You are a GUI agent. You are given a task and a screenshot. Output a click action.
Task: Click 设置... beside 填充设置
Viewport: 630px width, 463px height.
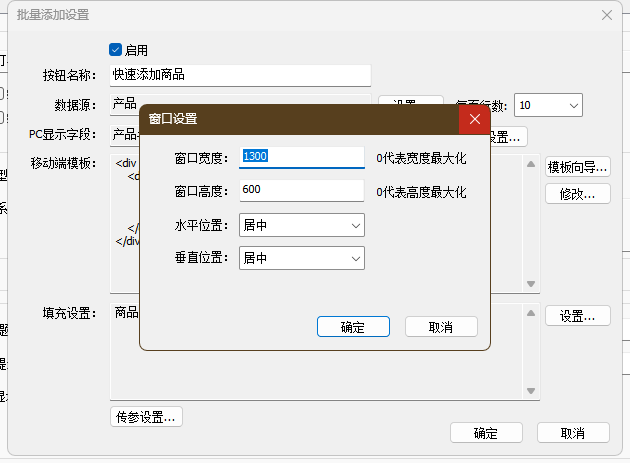click(x=577, y=316)
